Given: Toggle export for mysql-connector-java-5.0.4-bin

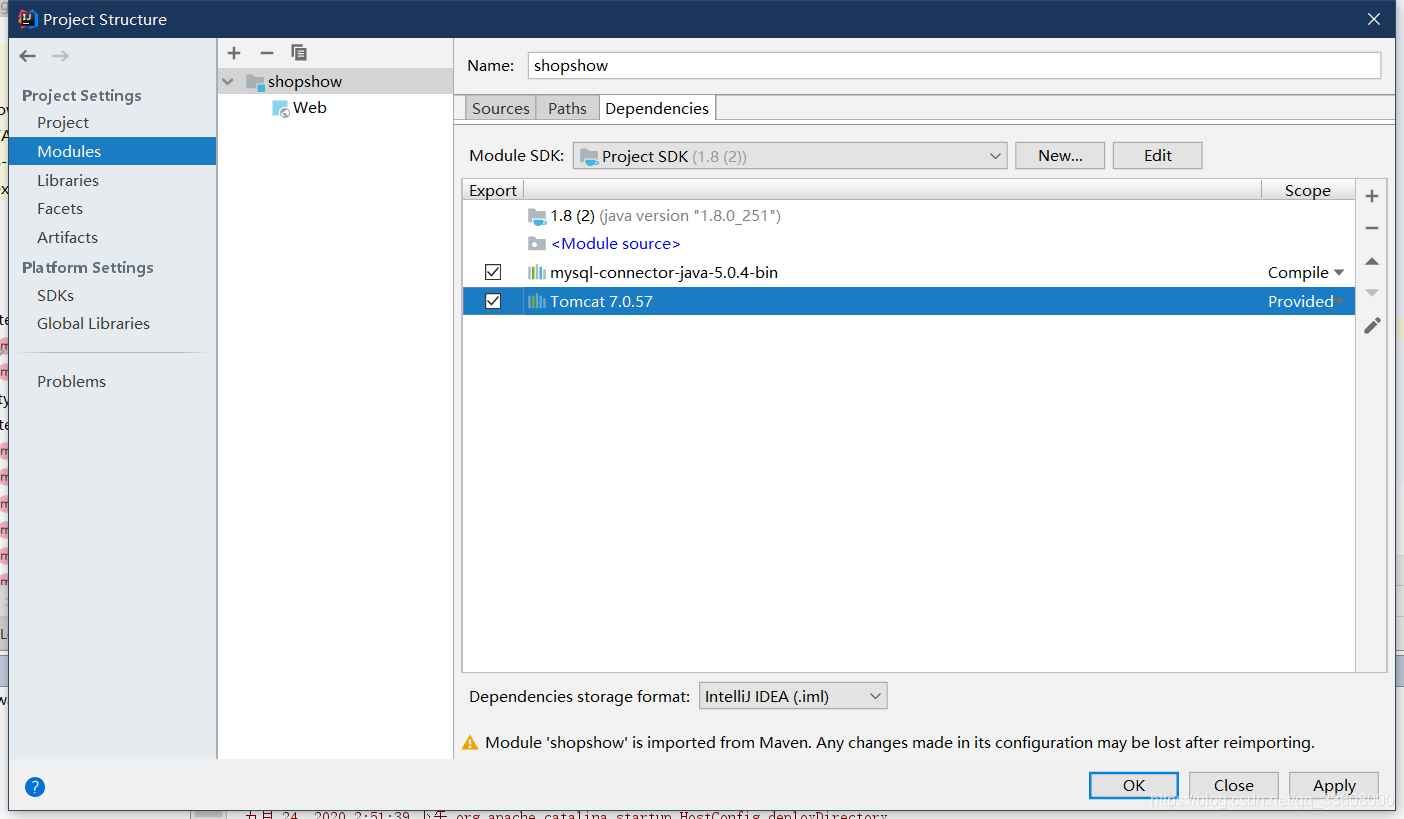Looking at the screenshot, I should click(493, 272).
